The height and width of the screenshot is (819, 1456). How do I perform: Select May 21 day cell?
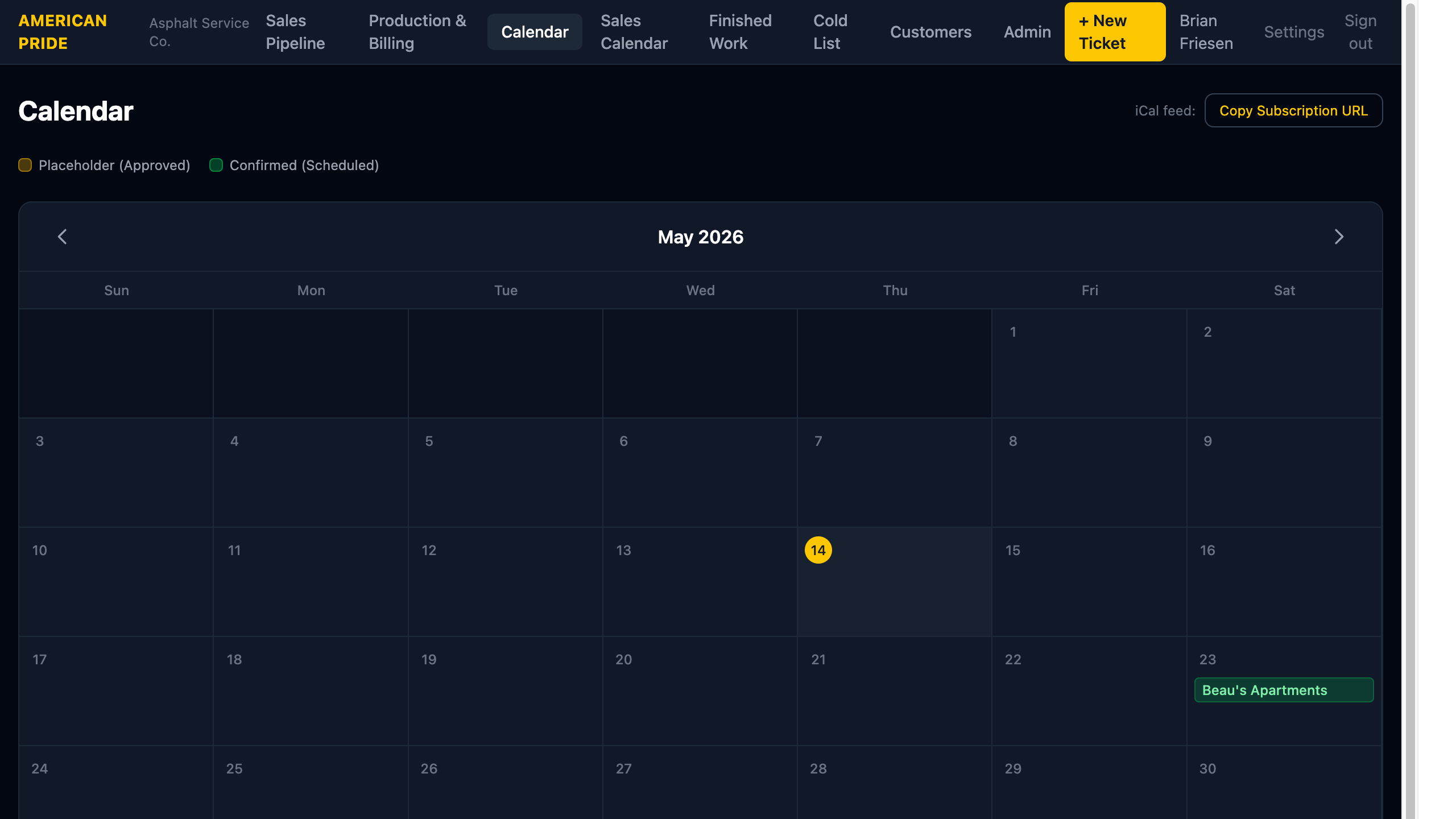click(894, 691)
